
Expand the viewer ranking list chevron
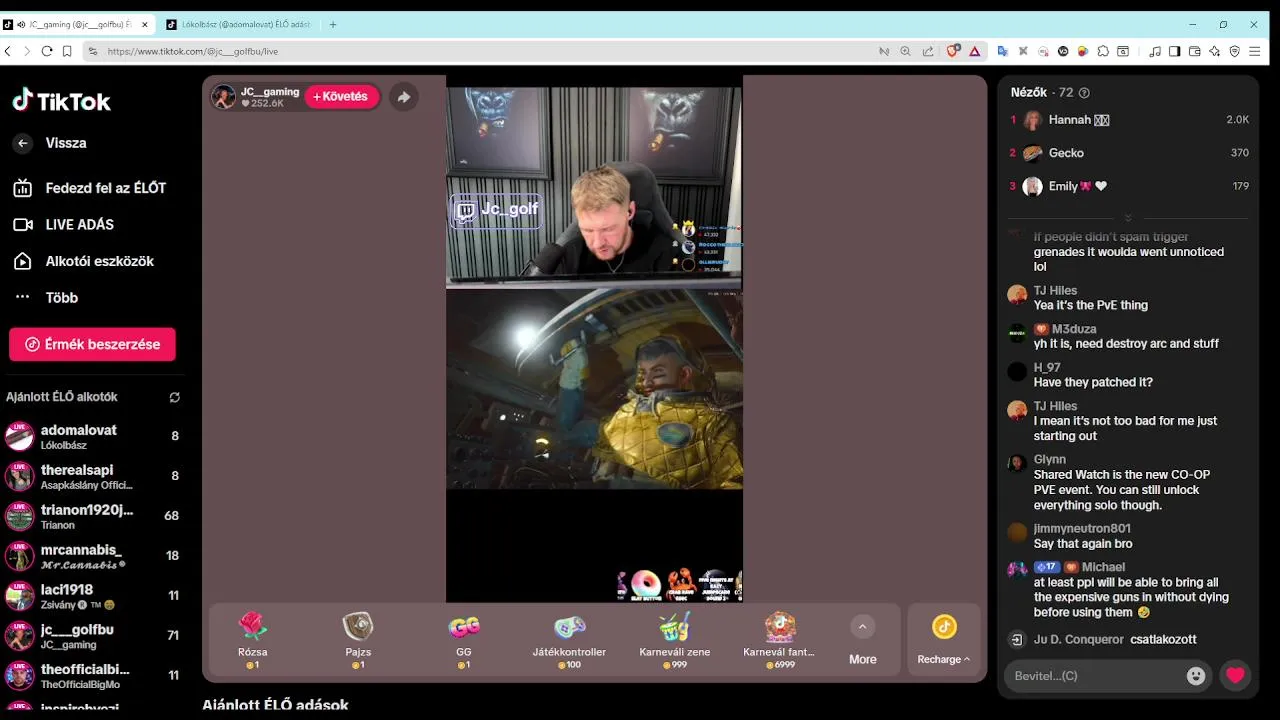(x=1128, y=218)
